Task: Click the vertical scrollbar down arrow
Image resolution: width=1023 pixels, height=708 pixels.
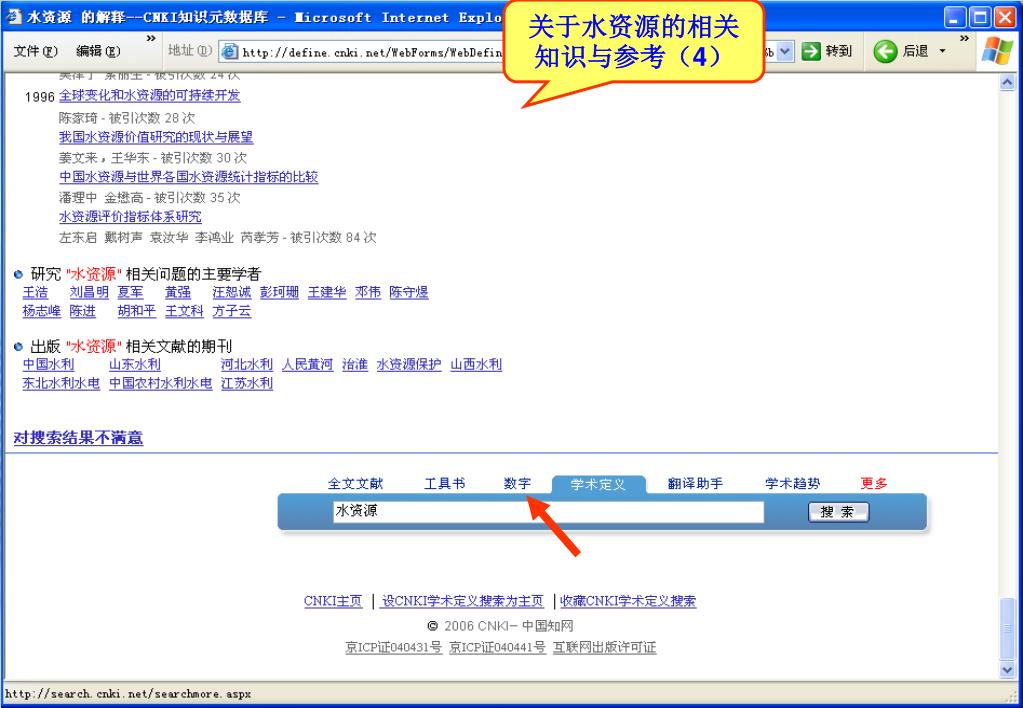Action: point(1007,670)
